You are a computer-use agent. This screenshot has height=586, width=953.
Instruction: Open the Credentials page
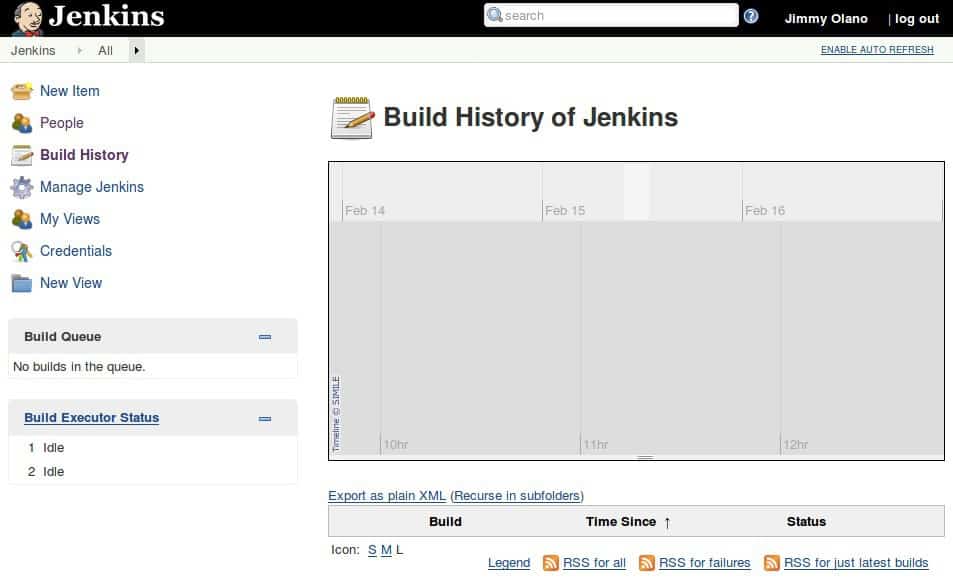pyautogui.click(x=76, y=251)
